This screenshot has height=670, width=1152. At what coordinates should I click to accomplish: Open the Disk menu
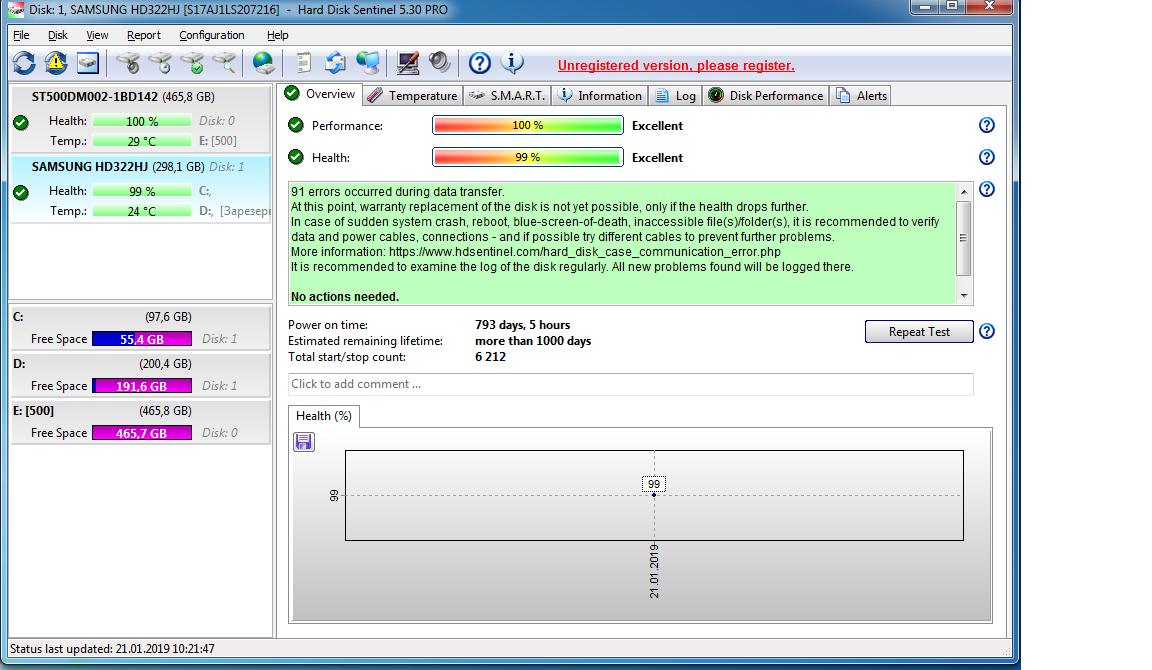click(57, 35)
